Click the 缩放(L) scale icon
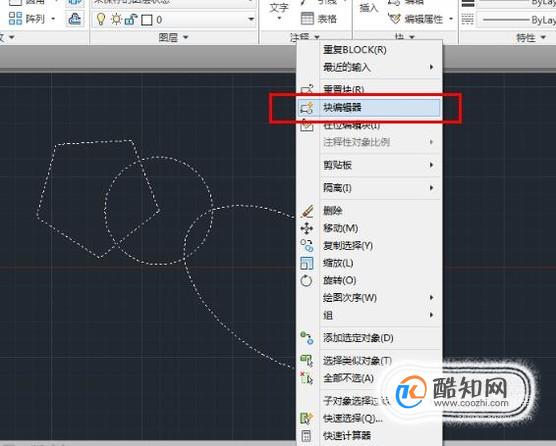Screen dimensions: 556x446 (x=307, y=263)
